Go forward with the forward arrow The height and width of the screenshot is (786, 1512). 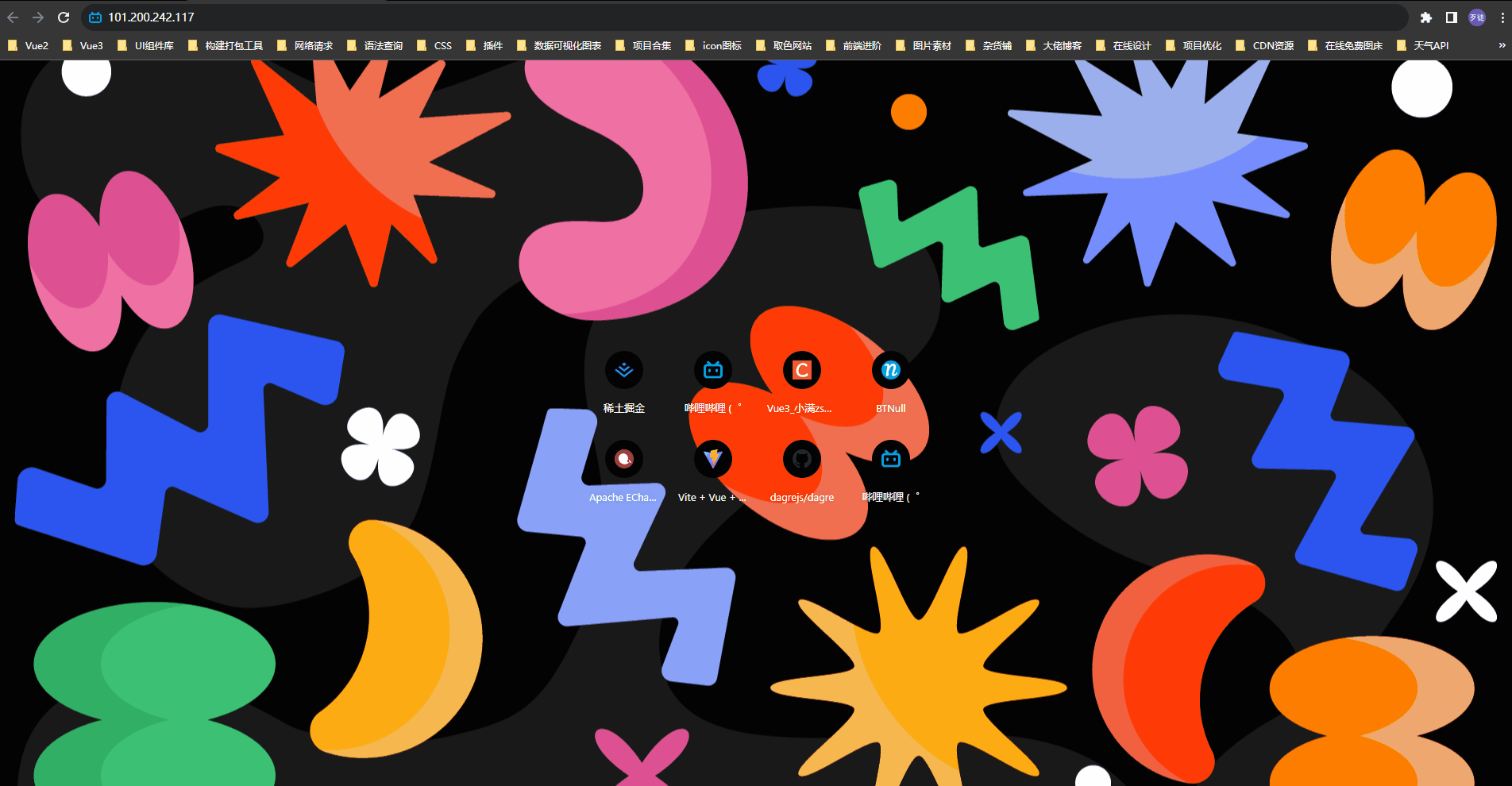[x=38, y=17]
